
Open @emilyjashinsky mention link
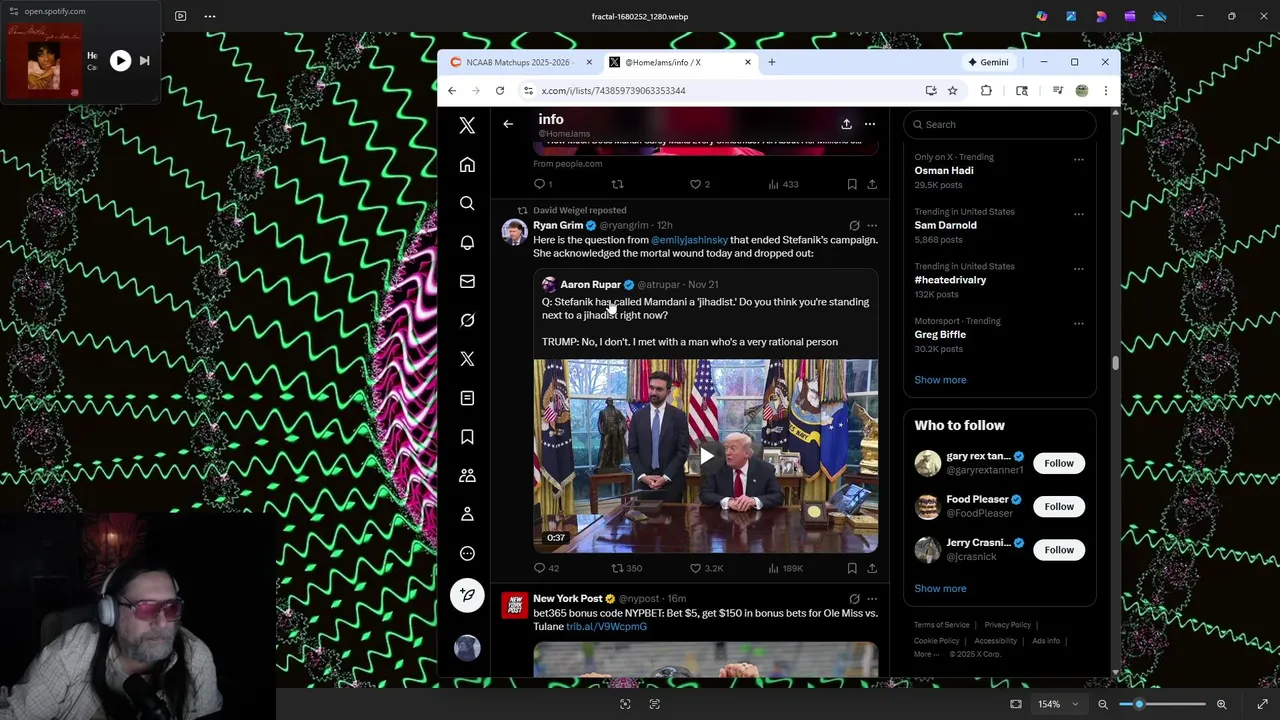point(689,240)
